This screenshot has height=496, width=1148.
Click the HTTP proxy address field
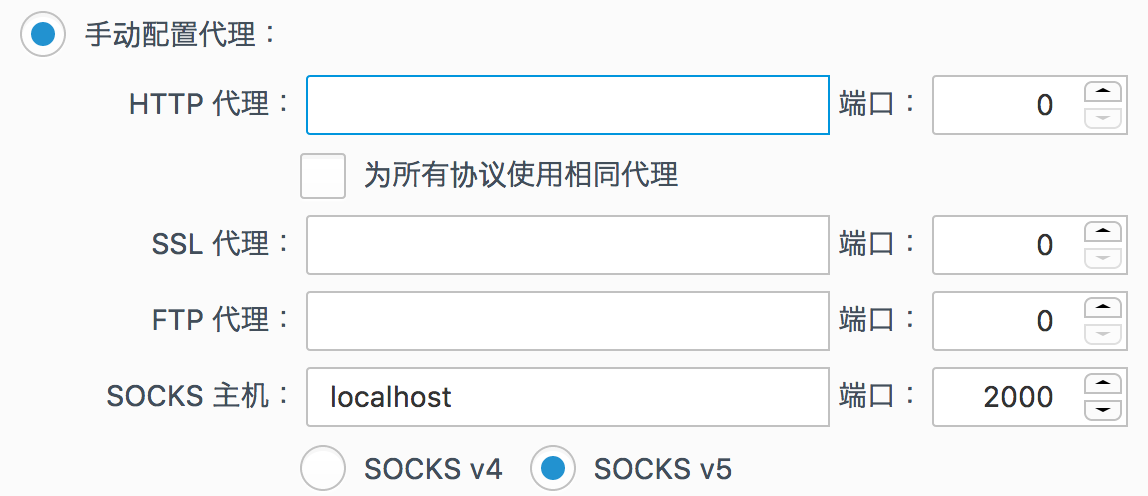(x=567, y=105)
